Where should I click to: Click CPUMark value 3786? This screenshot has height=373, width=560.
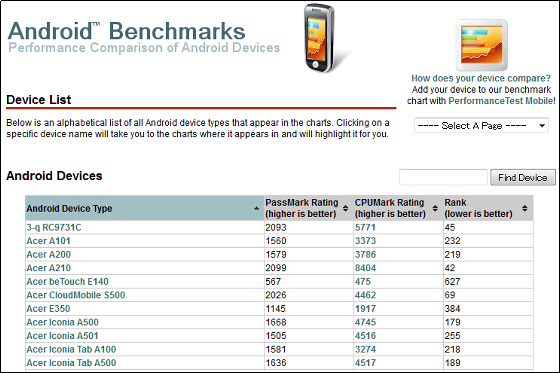[365, 255]
